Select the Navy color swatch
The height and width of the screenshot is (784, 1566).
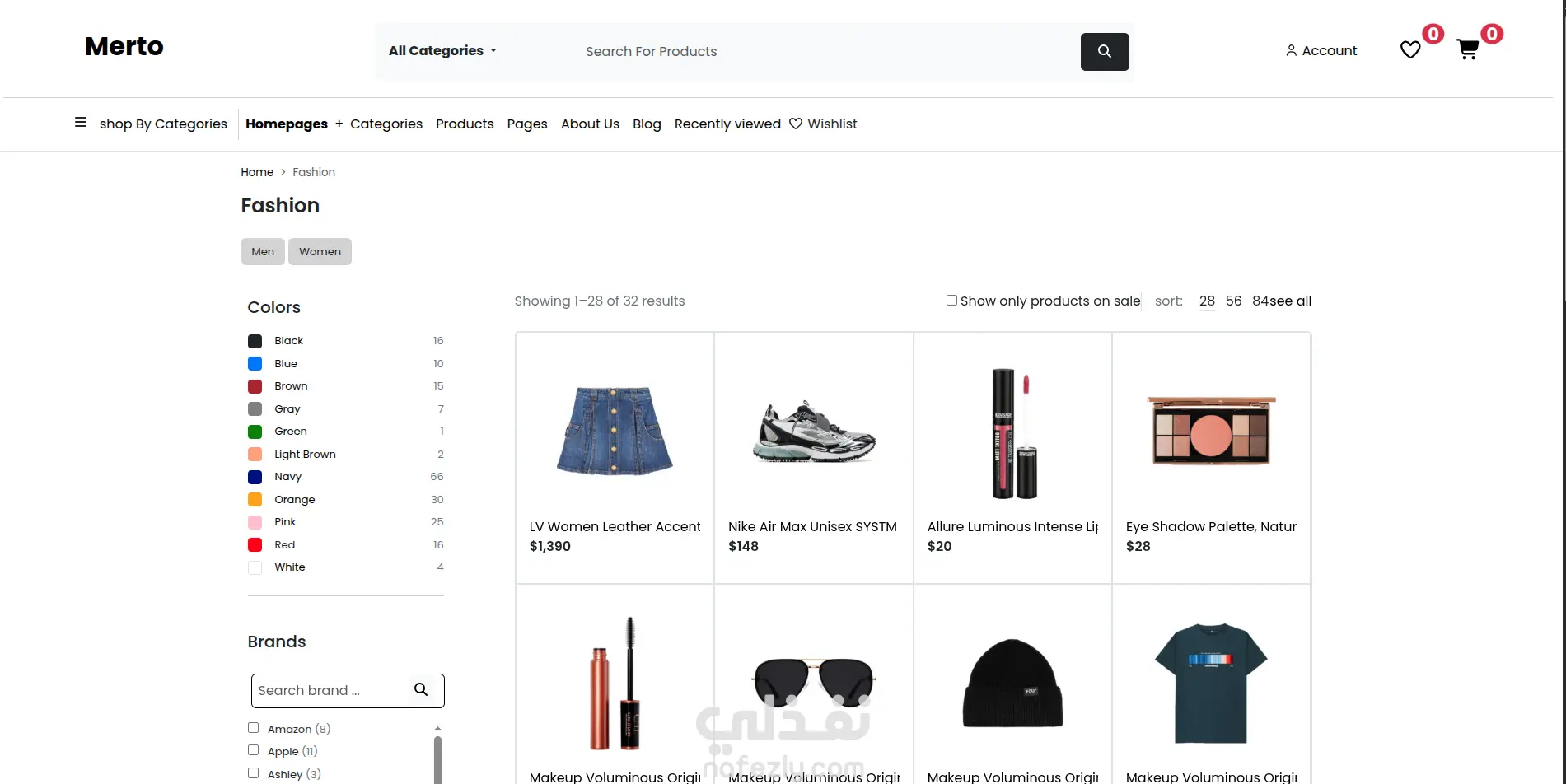[x=255, y=477]
